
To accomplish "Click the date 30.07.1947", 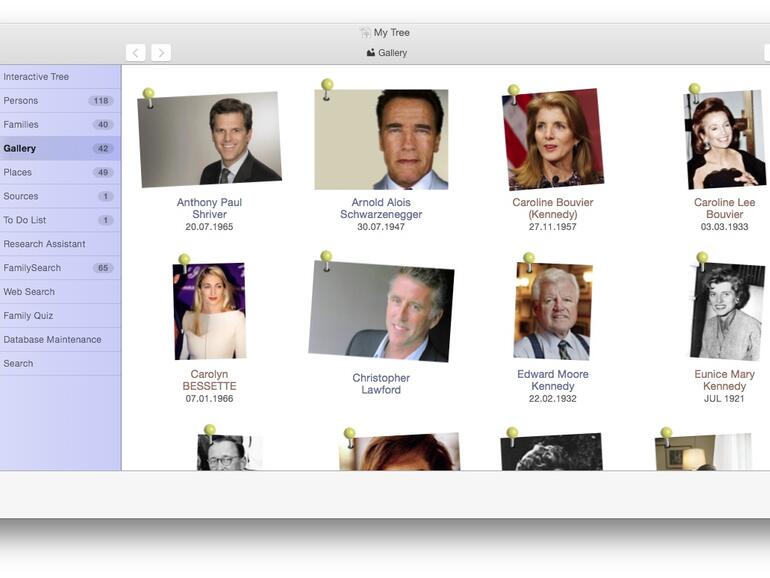I will [x=381, y=227].
